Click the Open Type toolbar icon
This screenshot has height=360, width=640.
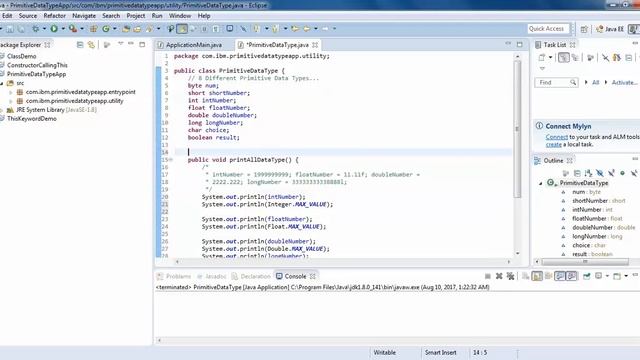(x=126, y=29)
